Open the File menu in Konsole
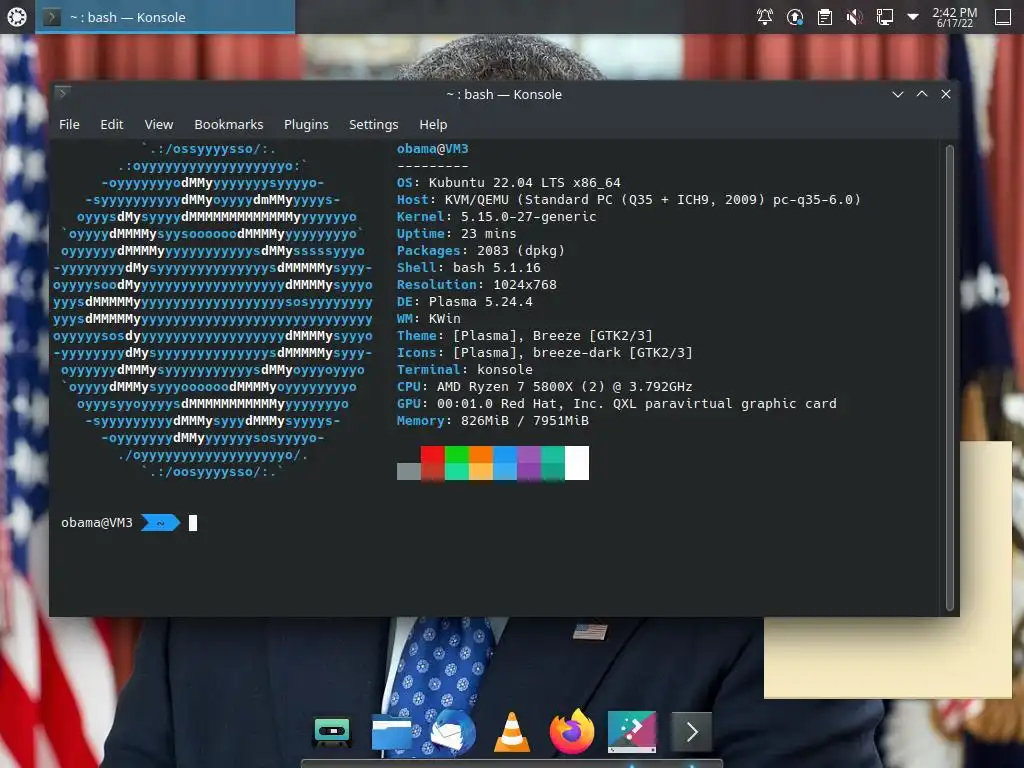Image resolution: width=1024 pixels, height=768 pixels. (69, 124)
